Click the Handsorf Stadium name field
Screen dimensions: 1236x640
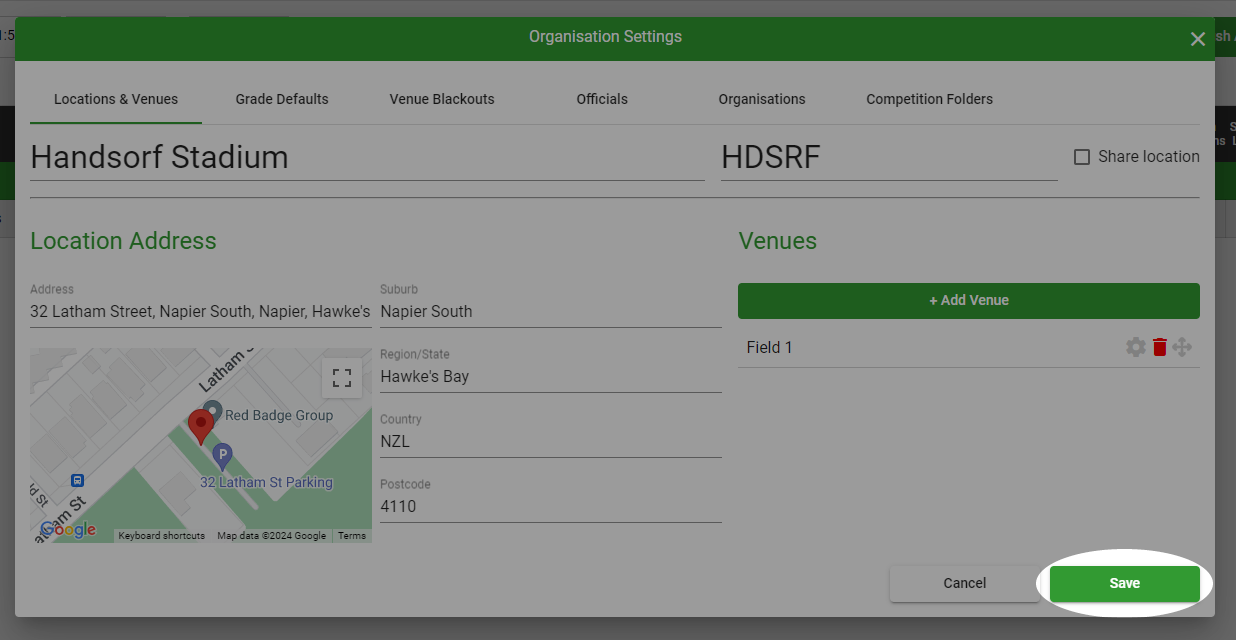click(367, 157)
